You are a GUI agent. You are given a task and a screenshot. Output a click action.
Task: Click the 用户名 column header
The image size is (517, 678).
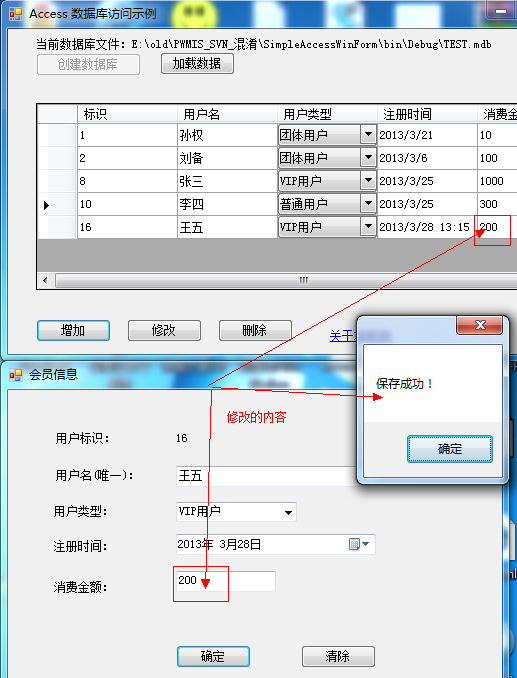(x=227, y=114)
